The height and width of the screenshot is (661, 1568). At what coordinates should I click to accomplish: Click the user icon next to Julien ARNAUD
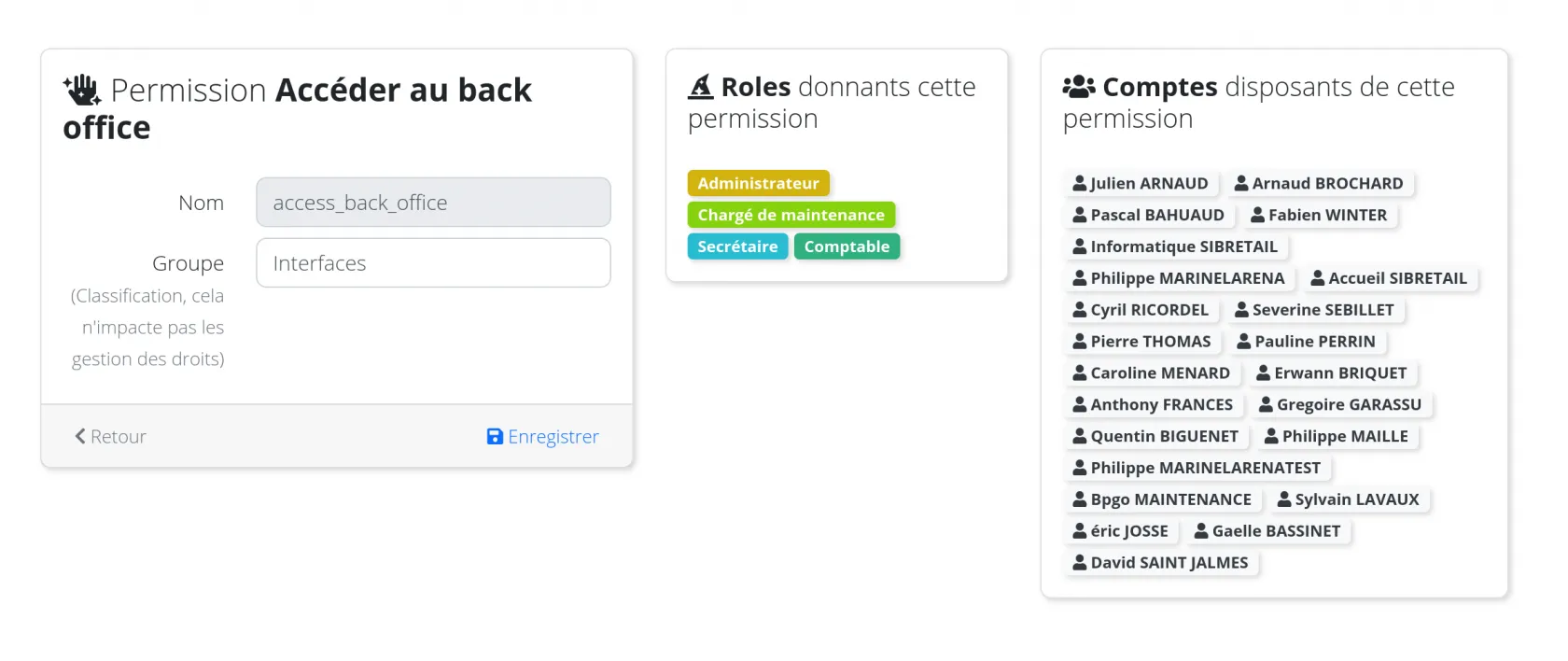(x=1079, y=184)
